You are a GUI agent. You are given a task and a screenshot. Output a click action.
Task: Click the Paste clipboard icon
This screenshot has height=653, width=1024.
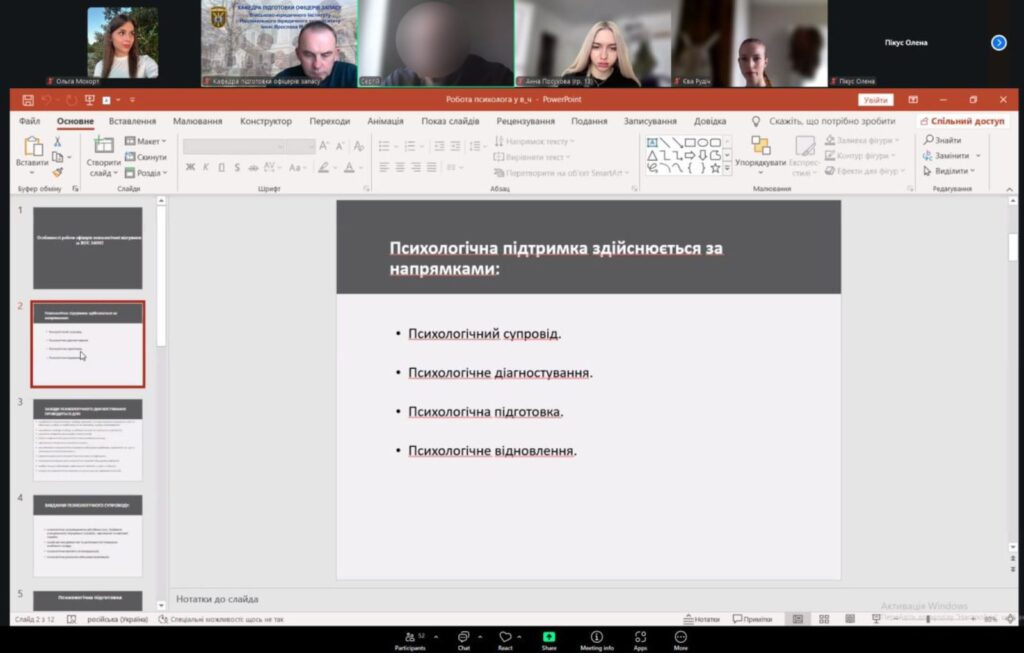pos(32,148)
